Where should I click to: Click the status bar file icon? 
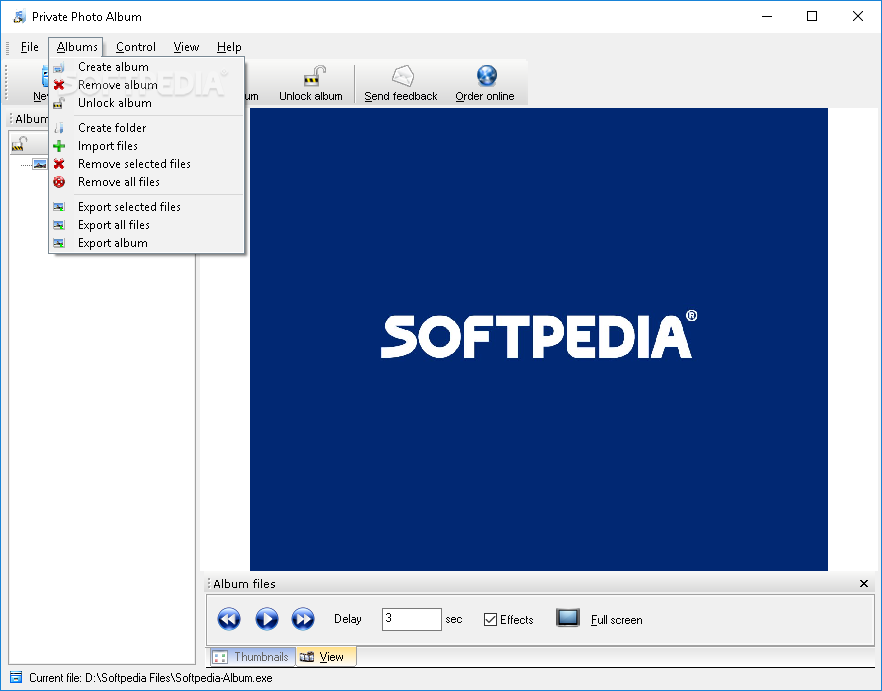(16, 677)
